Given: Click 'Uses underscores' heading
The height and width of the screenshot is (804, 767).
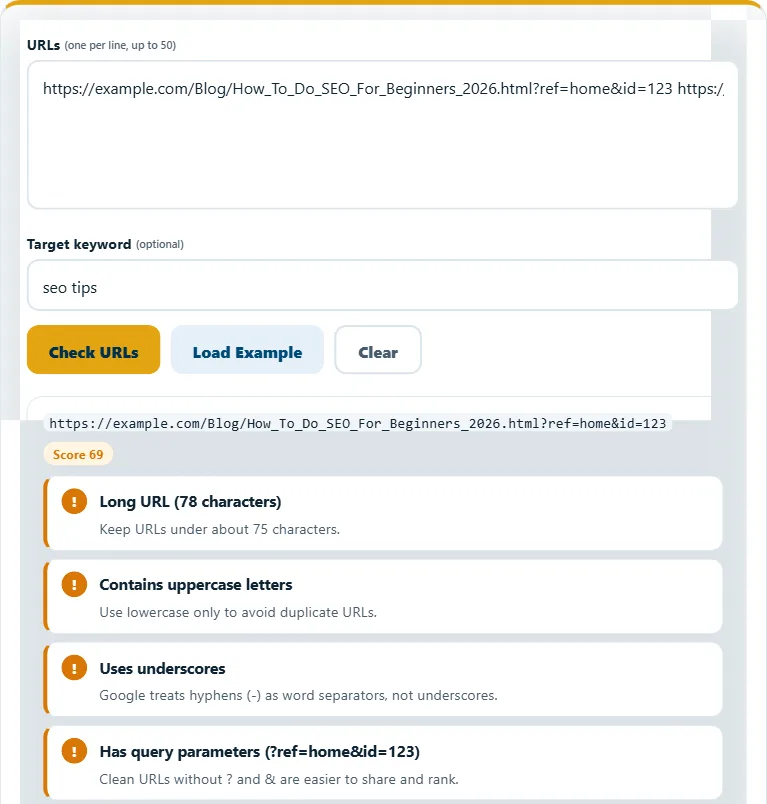Looking at the screenshot, I should click(163, 669).
